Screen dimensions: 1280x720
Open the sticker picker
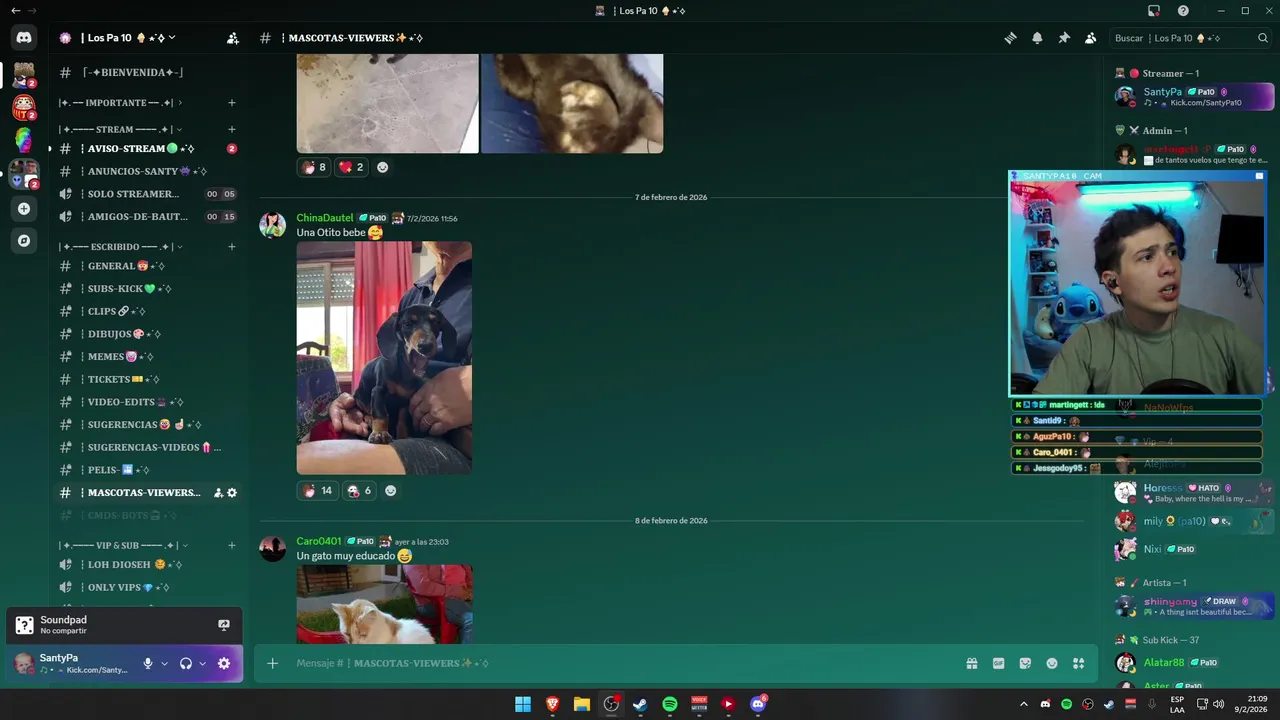[x=1025, y=663]
